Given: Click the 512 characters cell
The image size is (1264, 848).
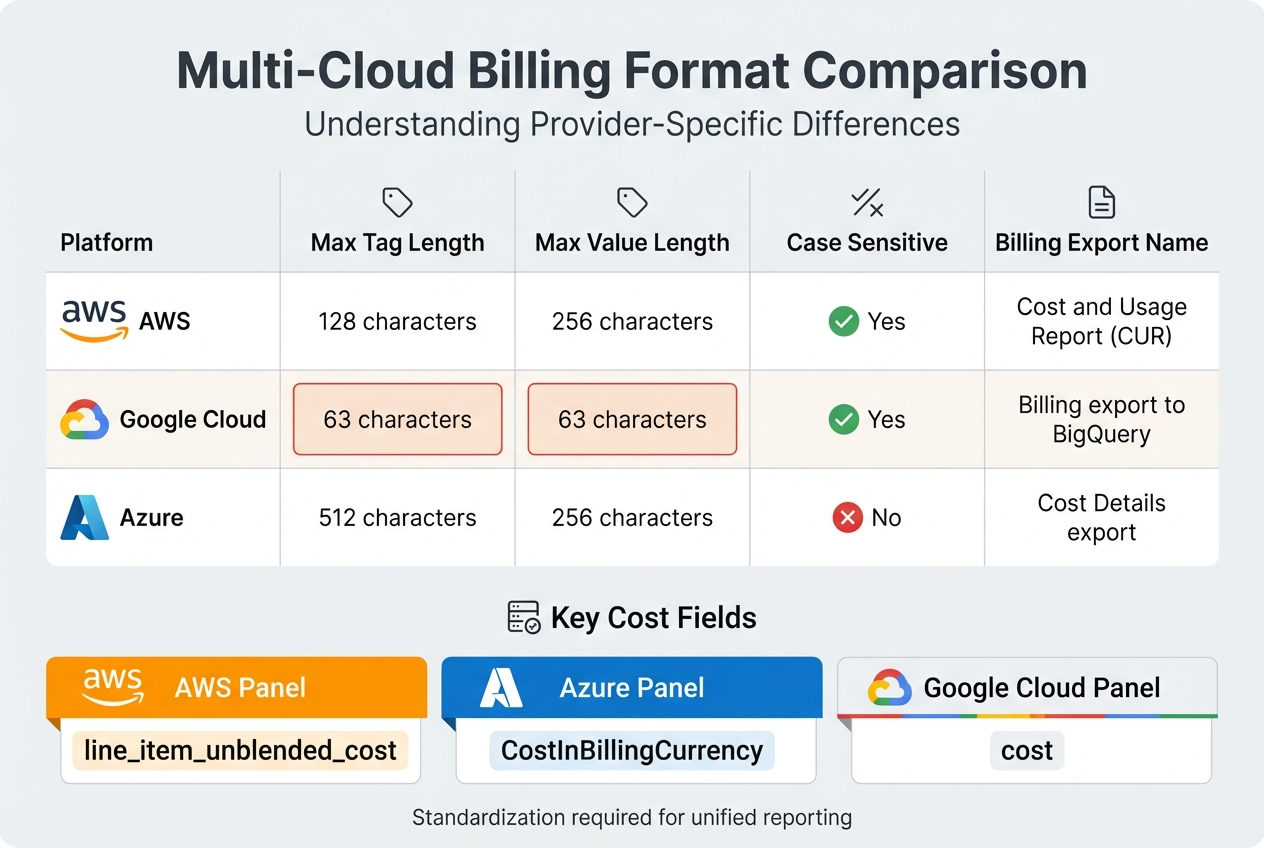Looking at the screenshot, I should click(397, 518).
